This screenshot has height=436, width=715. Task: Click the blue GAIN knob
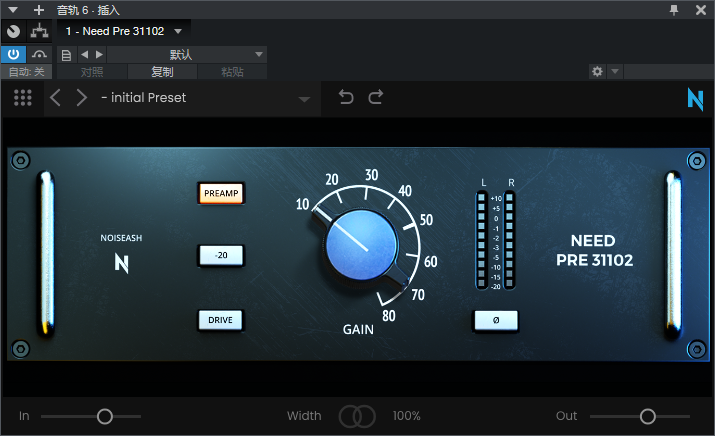coord(362,246)
